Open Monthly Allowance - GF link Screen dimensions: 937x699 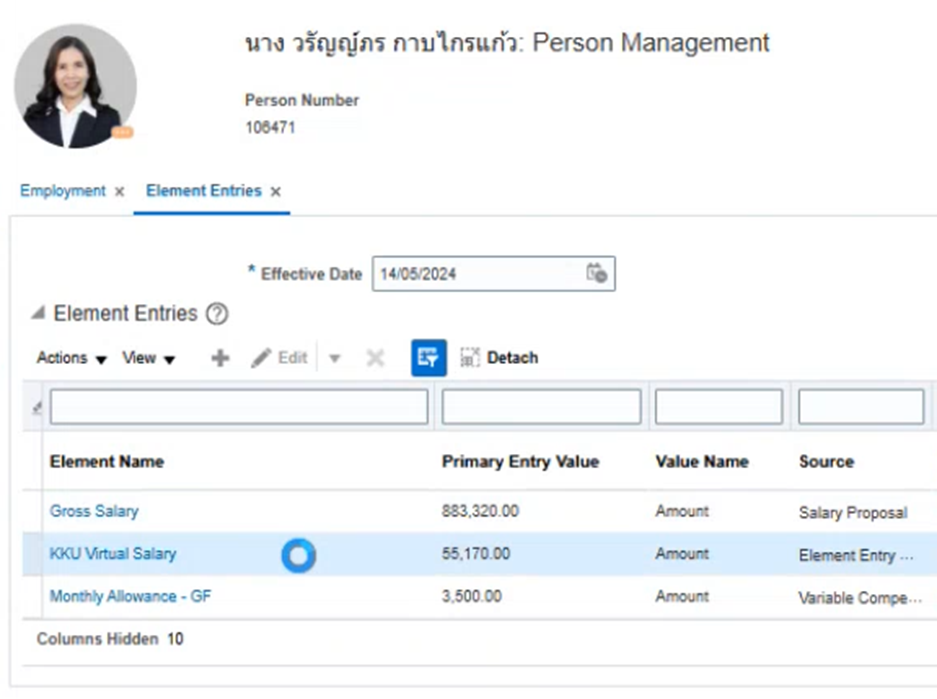coord(130,597)
